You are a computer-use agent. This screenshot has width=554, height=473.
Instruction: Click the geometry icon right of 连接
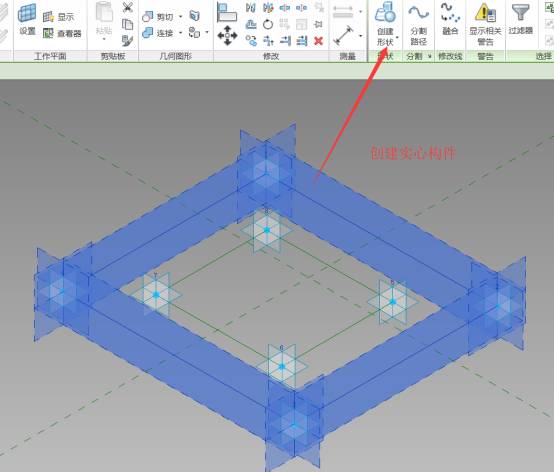(194, 32)
